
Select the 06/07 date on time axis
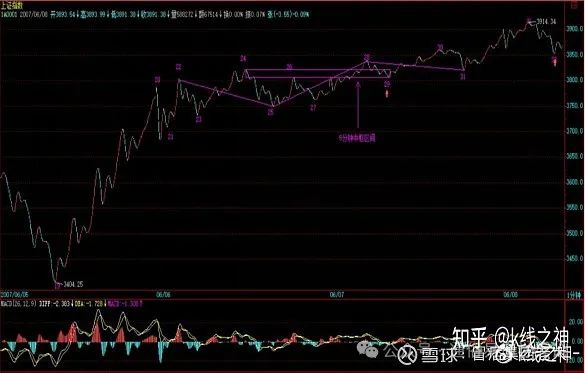pos(337,295)
